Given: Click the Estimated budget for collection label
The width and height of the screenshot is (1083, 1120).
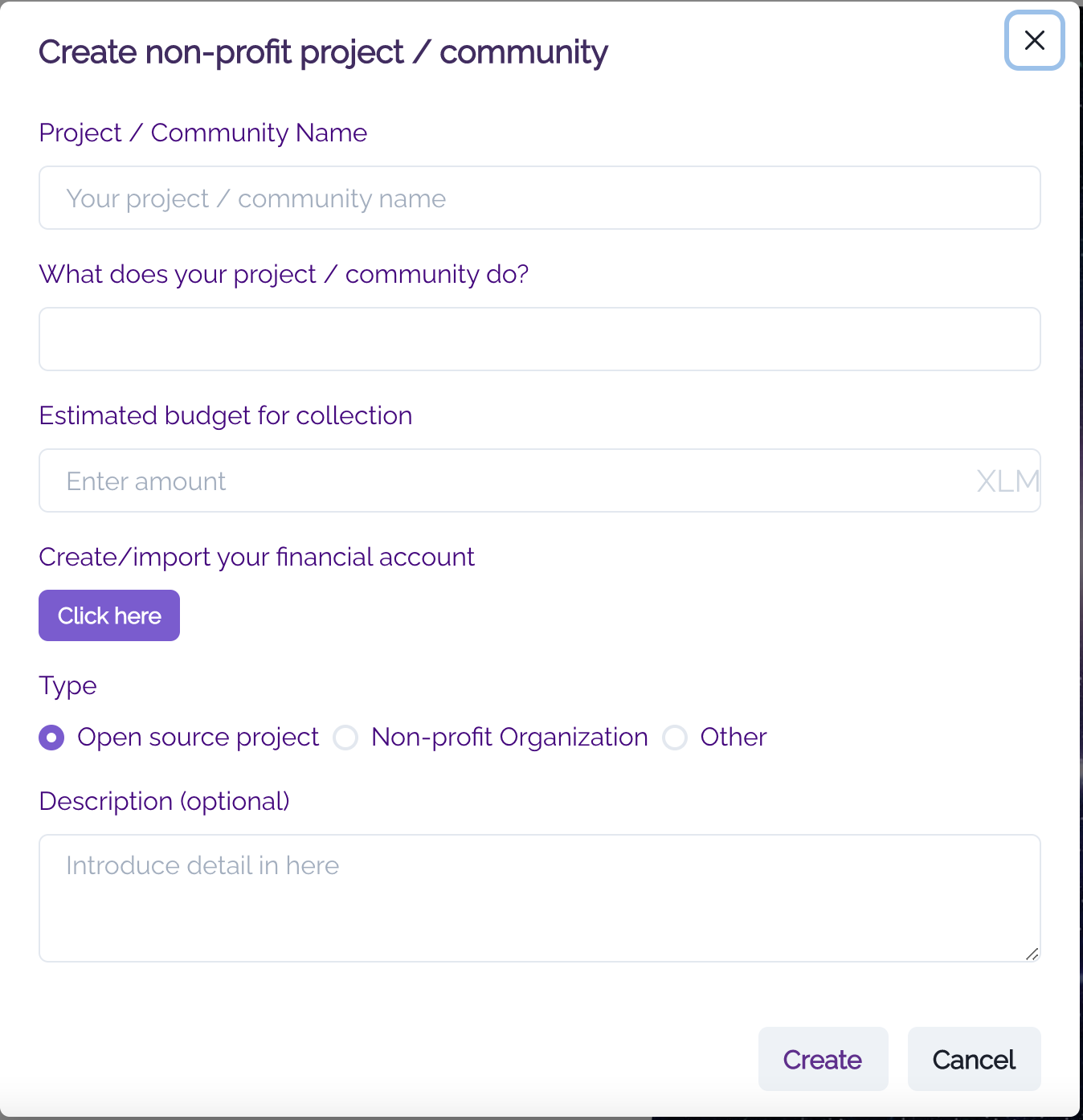Looking at the screenshot, I should point(225,415).
